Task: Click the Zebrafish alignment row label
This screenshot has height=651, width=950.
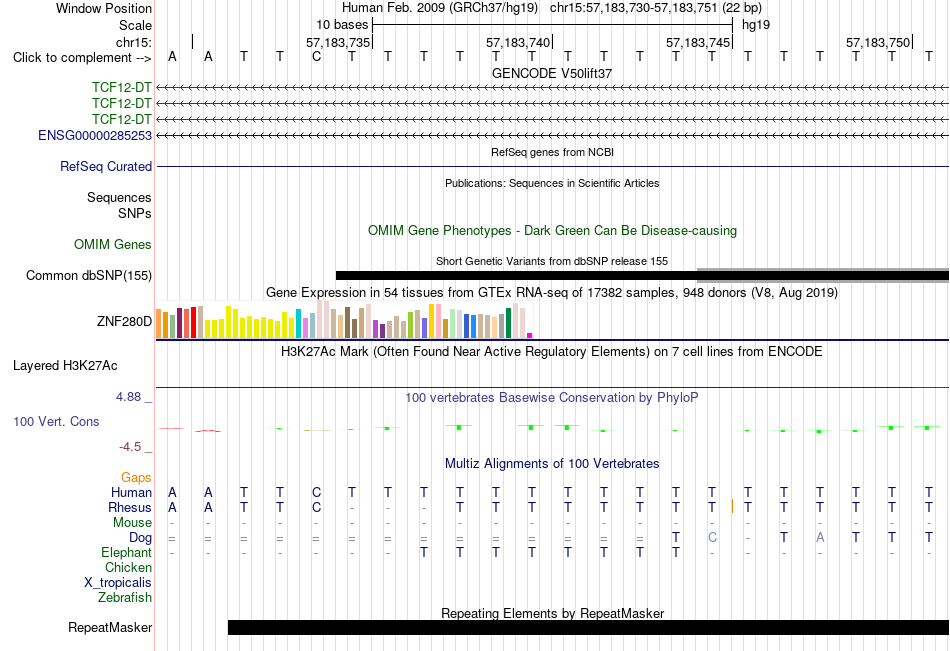Action: click(x=124, y=597)
